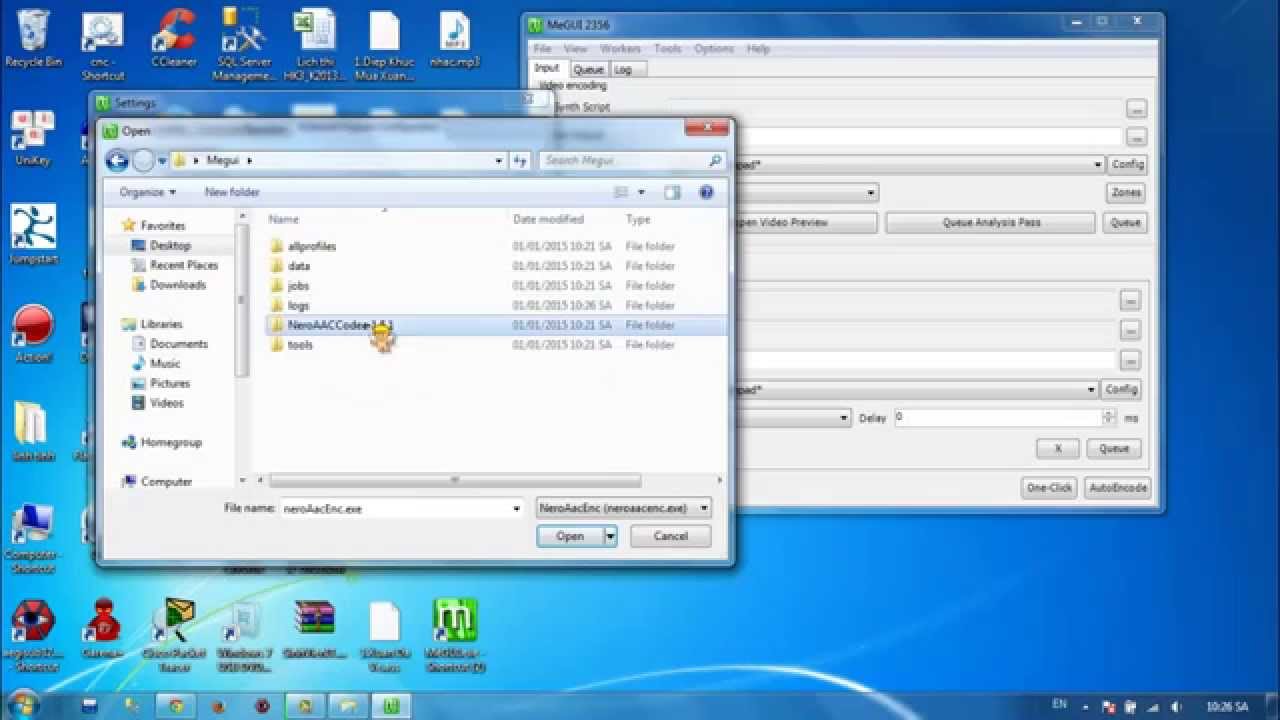Open the UniKey desktop shortcut
The image size is (1280, 720).
33,138
